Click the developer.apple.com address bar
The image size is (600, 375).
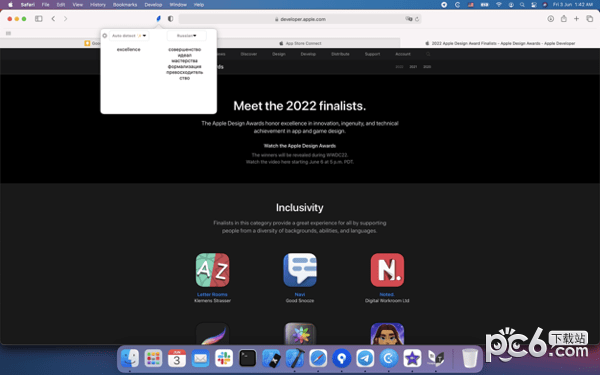pos(300,19)
